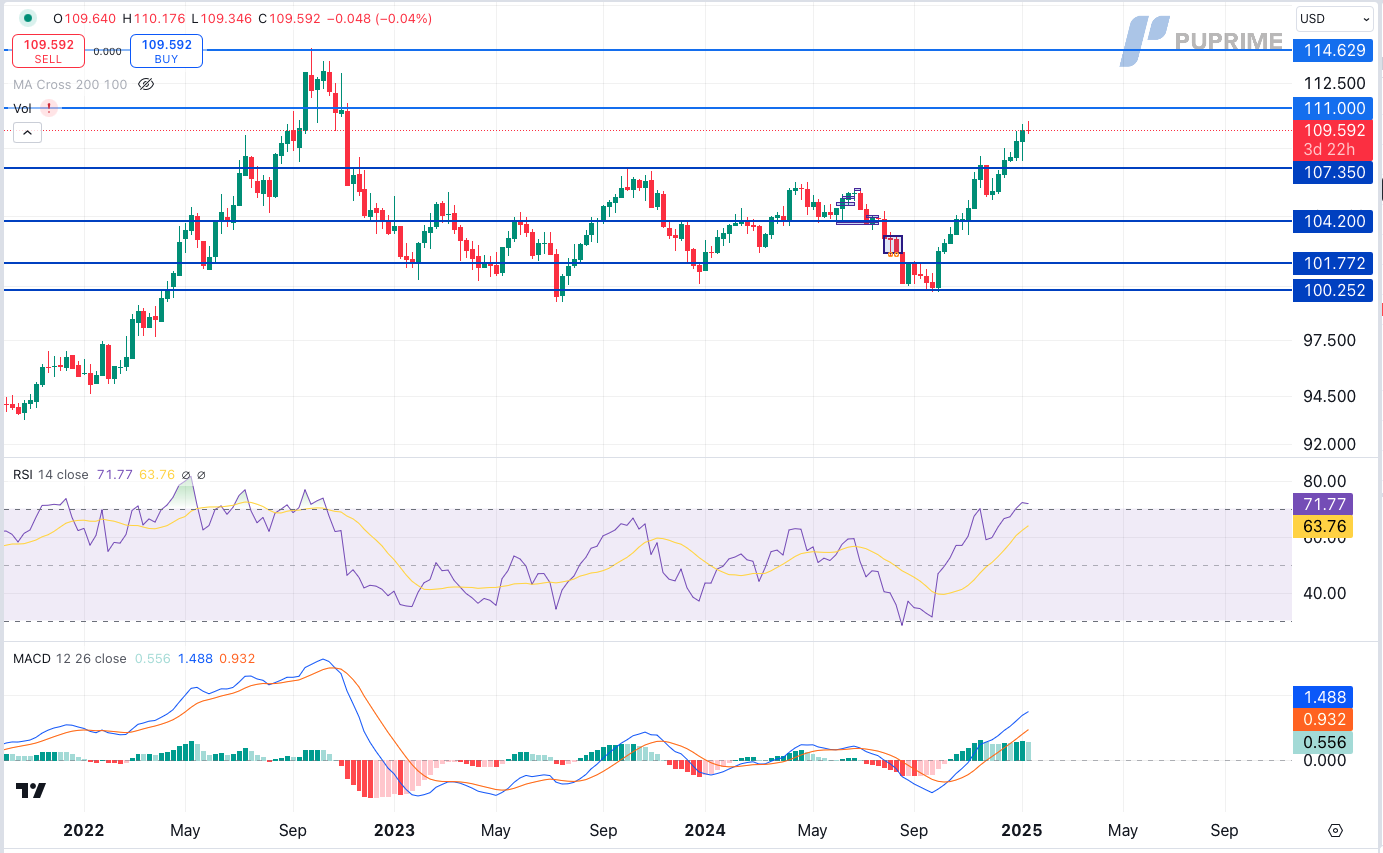
Task: Open the USD currency dropdown
Action: (1335, 18)
